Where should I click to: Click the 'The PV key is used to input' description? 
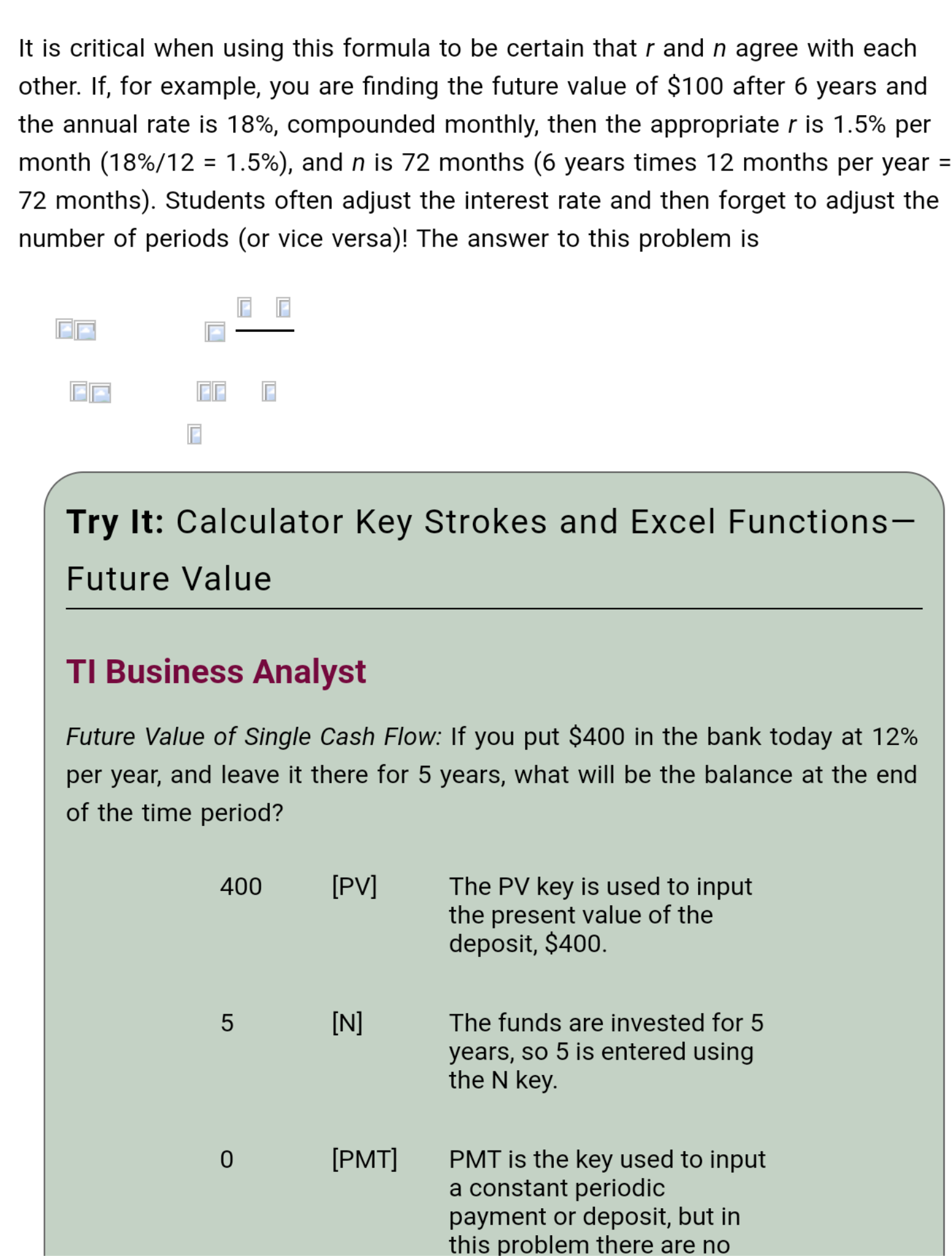point(601,886)
